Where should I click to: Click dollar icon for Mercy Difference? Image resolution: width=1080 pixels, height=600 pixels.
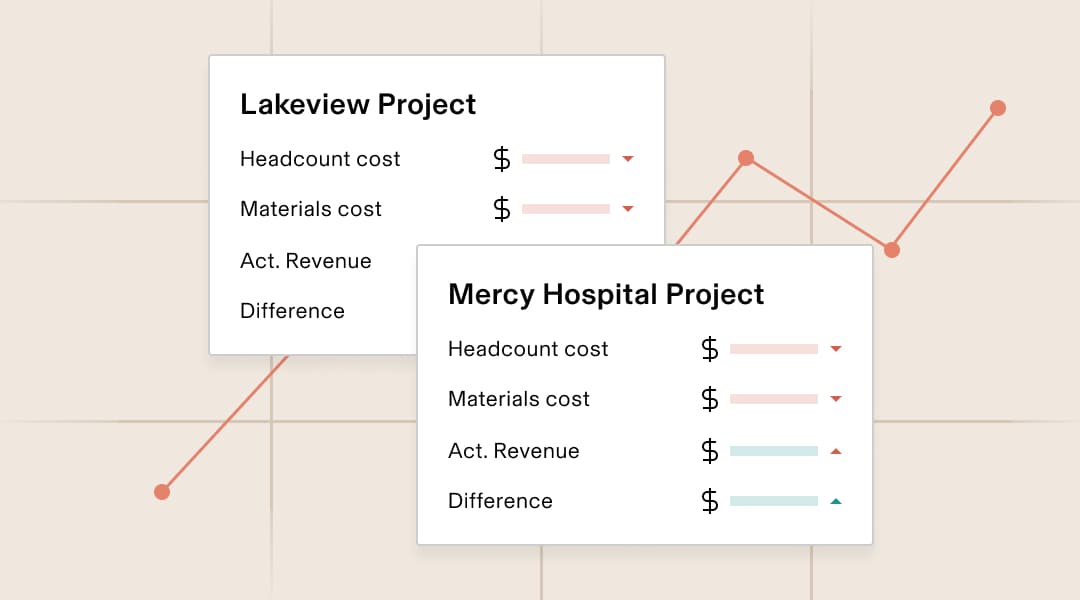pyautogui.click(x=710, y=501)
